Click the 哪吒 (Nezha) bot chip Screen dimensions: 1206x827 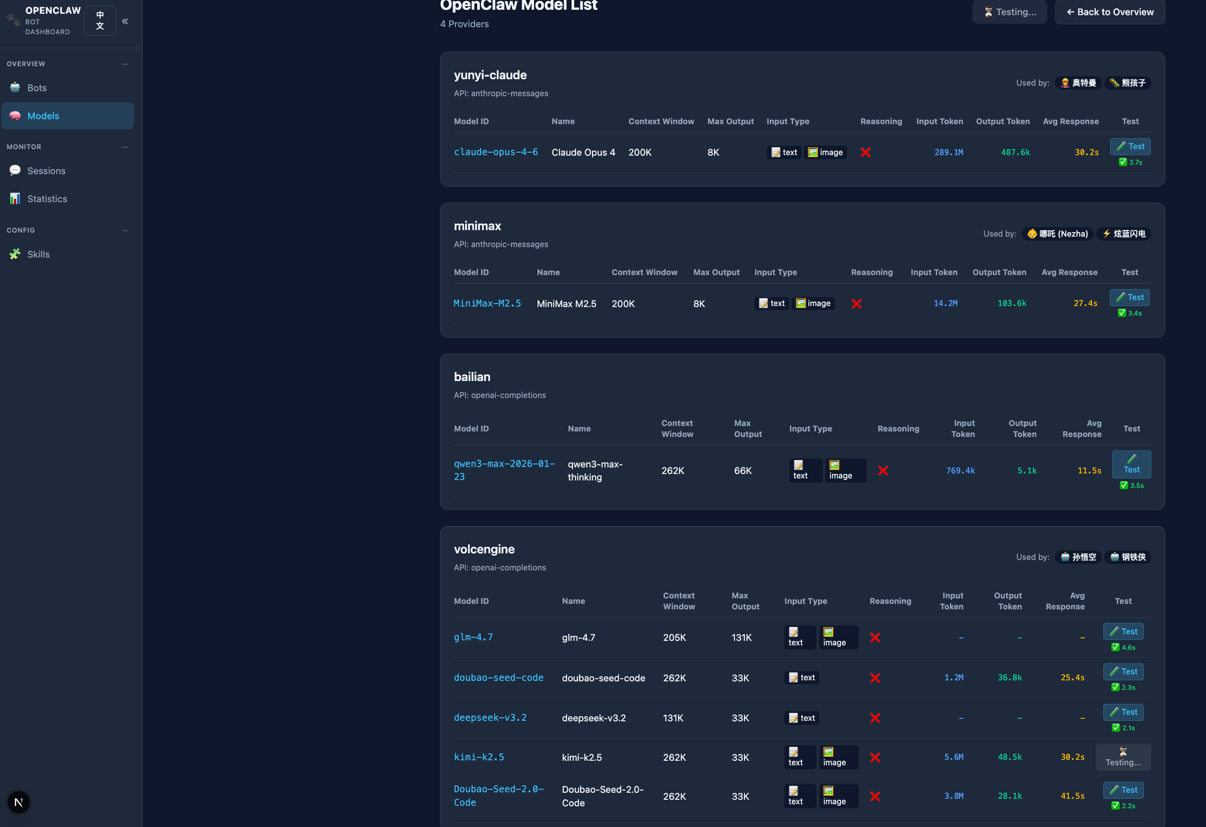click(1058, 234)
